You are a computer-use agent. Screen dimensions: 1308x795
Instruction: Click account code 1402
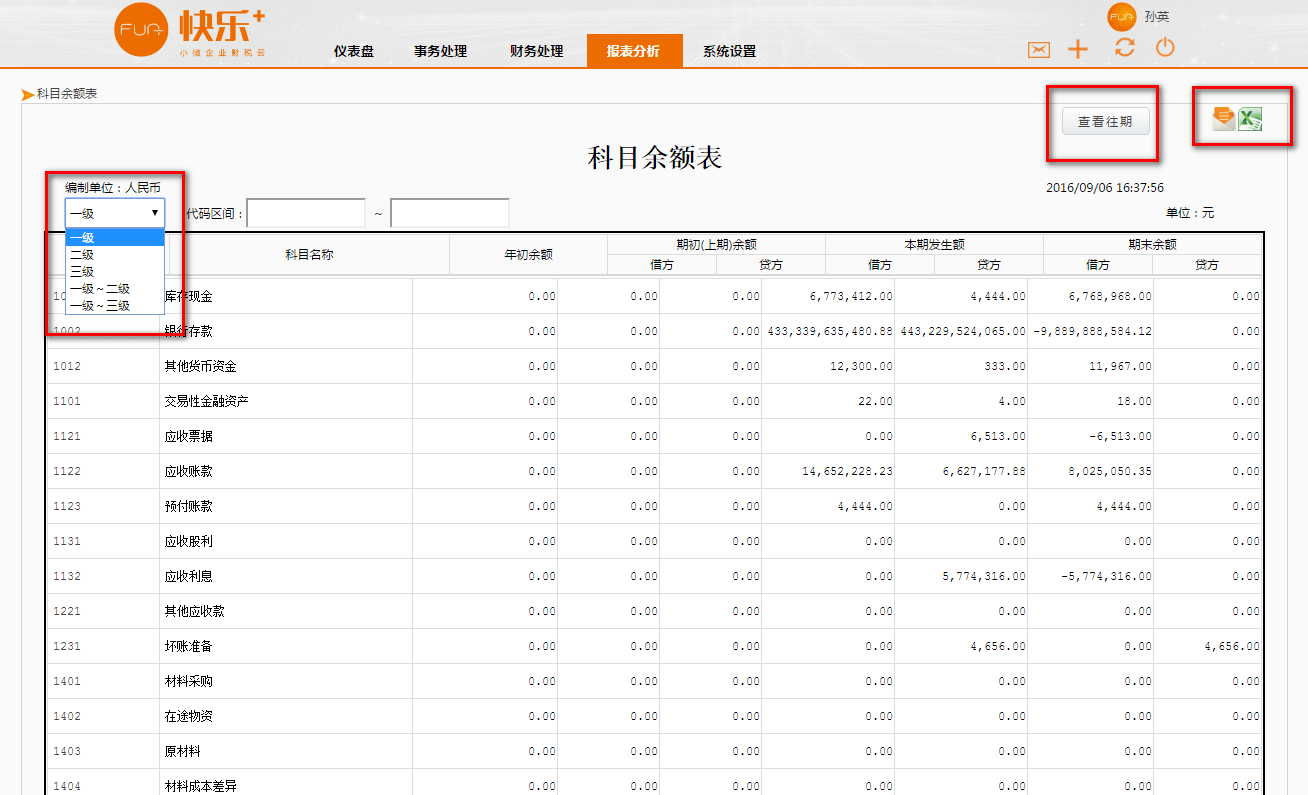tap(67, 716)
